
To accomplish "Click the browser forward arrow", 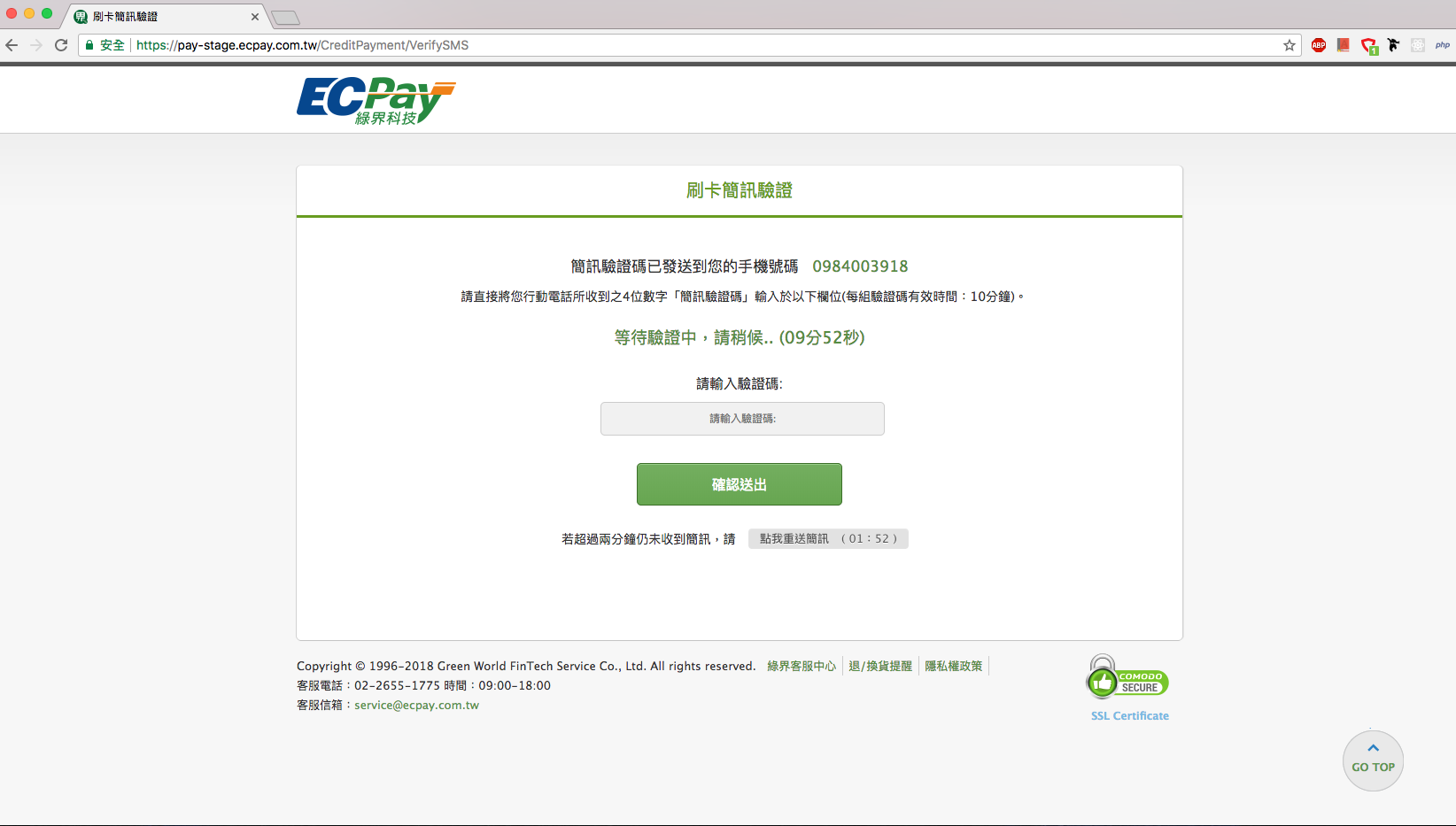I will click(x=36, y=45).
